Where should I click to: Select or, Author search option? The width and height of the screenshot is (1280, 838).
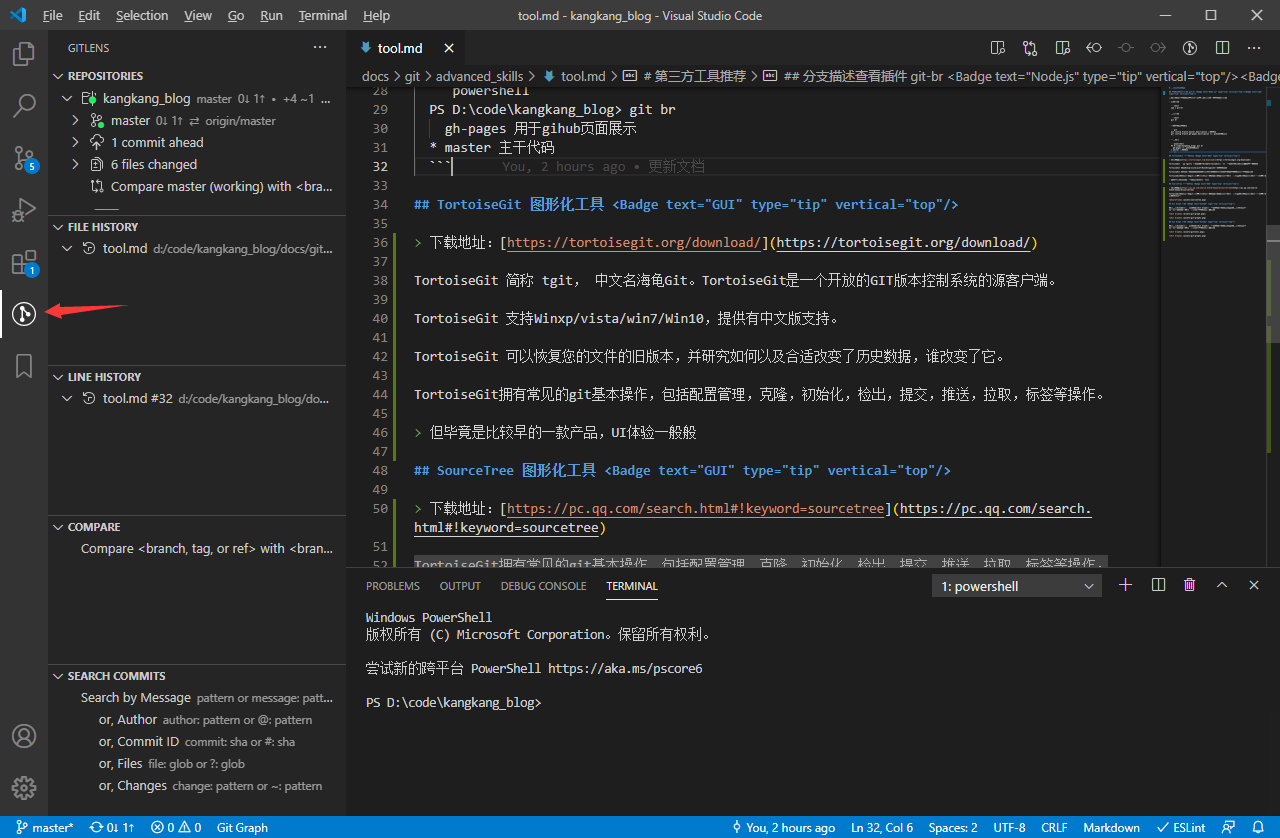tap(197, 720)
